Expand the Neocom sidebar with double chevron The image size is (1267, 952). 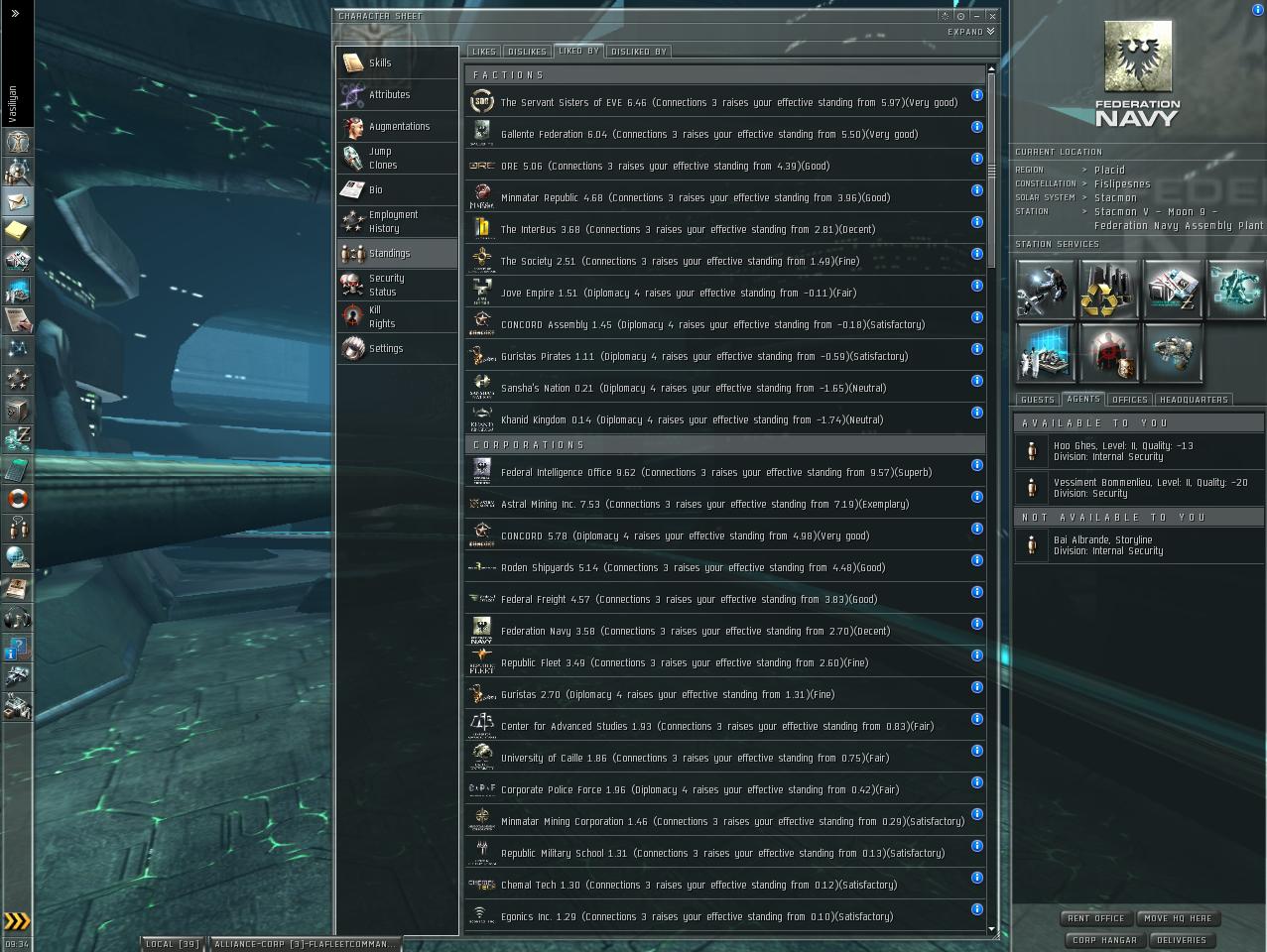pos(16,13)
